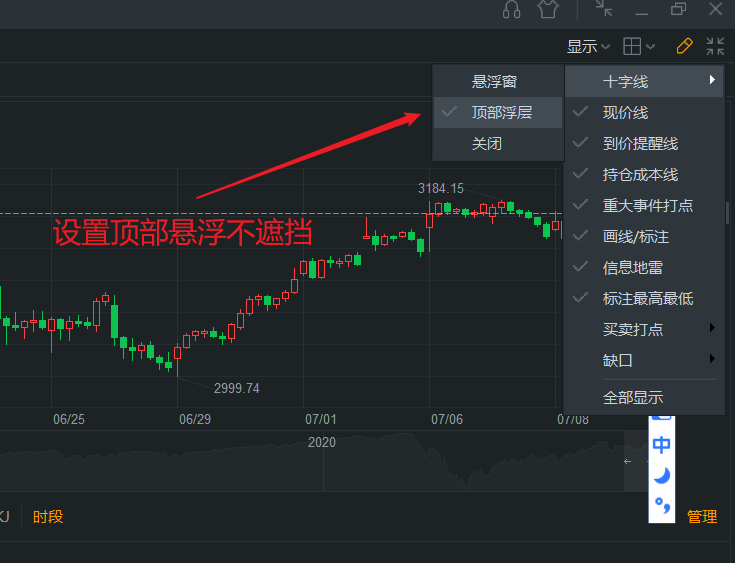735x563 pixels.
Task: Click the 07/06 date label
Action: (x=447, y=419)
